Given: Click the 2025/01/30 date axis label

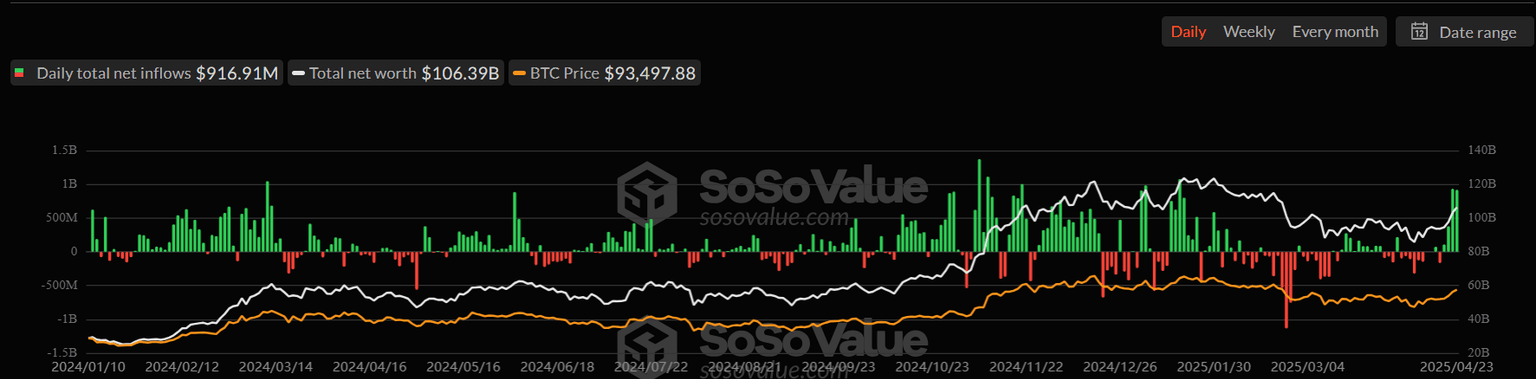Looking at the screenshot, I should point(1213,367).
